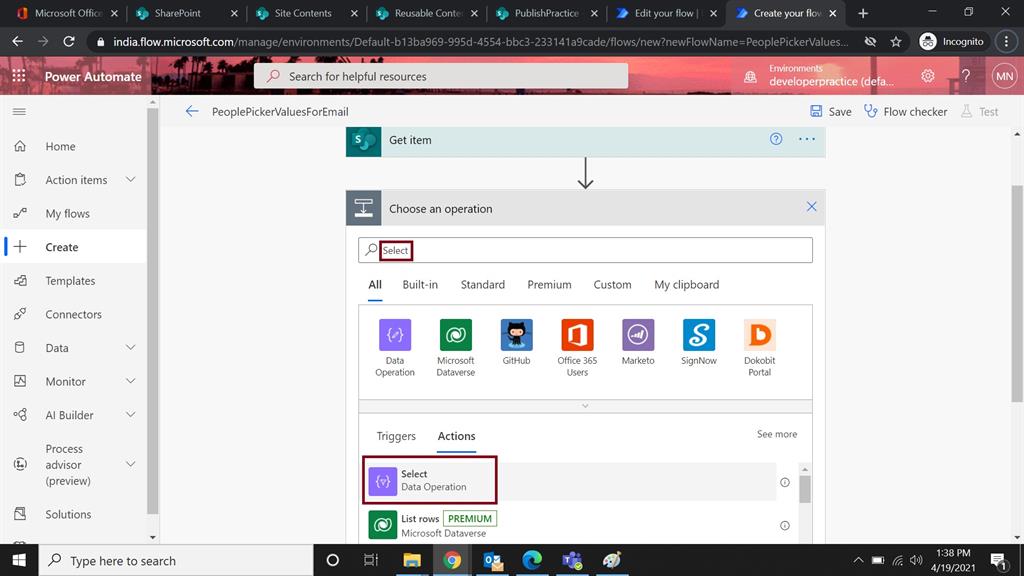Switch to the Standard tab
Image resolution: width=1024 pixels, height=576 pixels.
click(x=483, y=285)
